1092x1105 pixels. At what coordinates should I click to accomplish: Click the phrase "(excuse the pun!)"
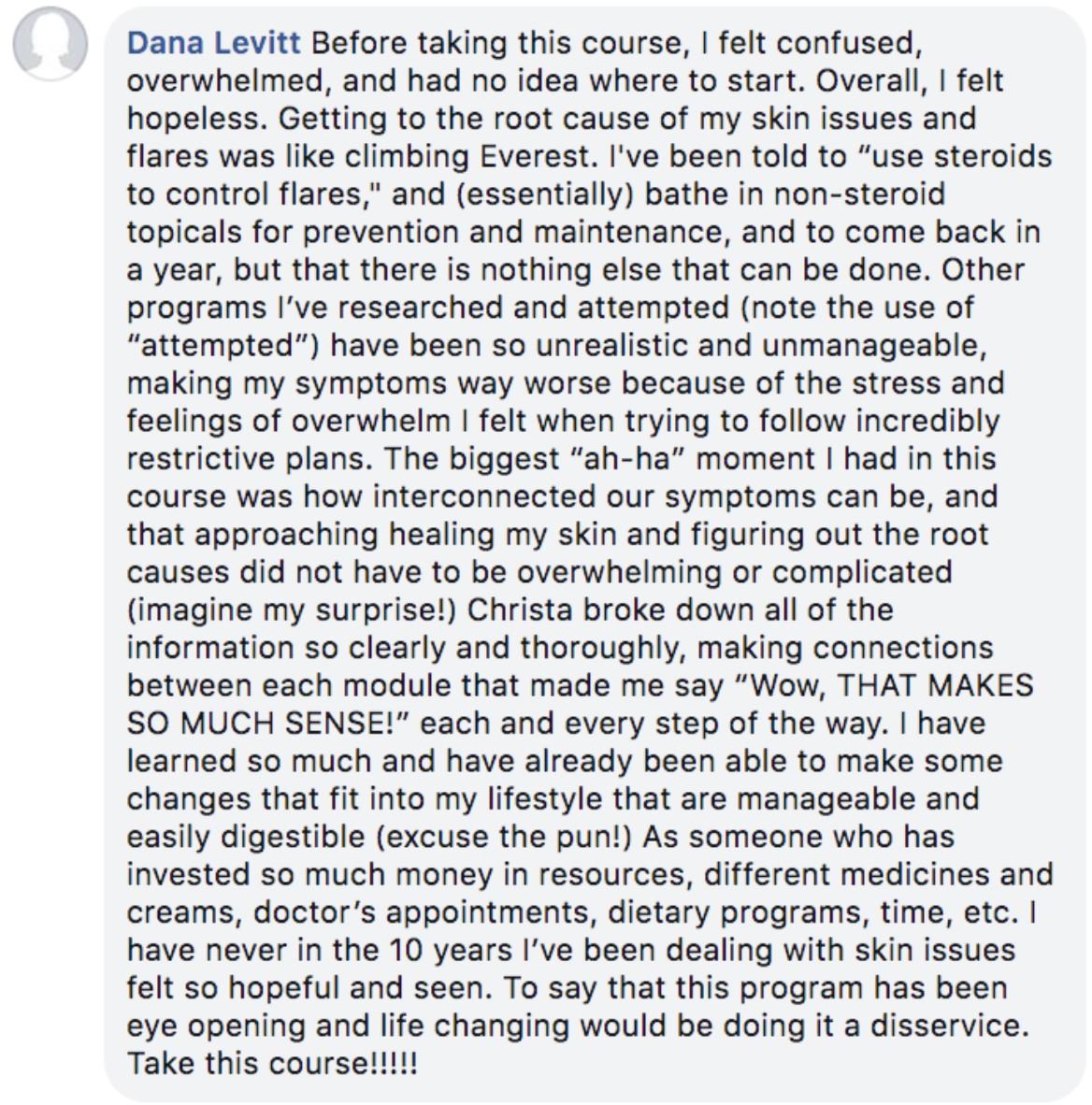click(x=503, y=838)
